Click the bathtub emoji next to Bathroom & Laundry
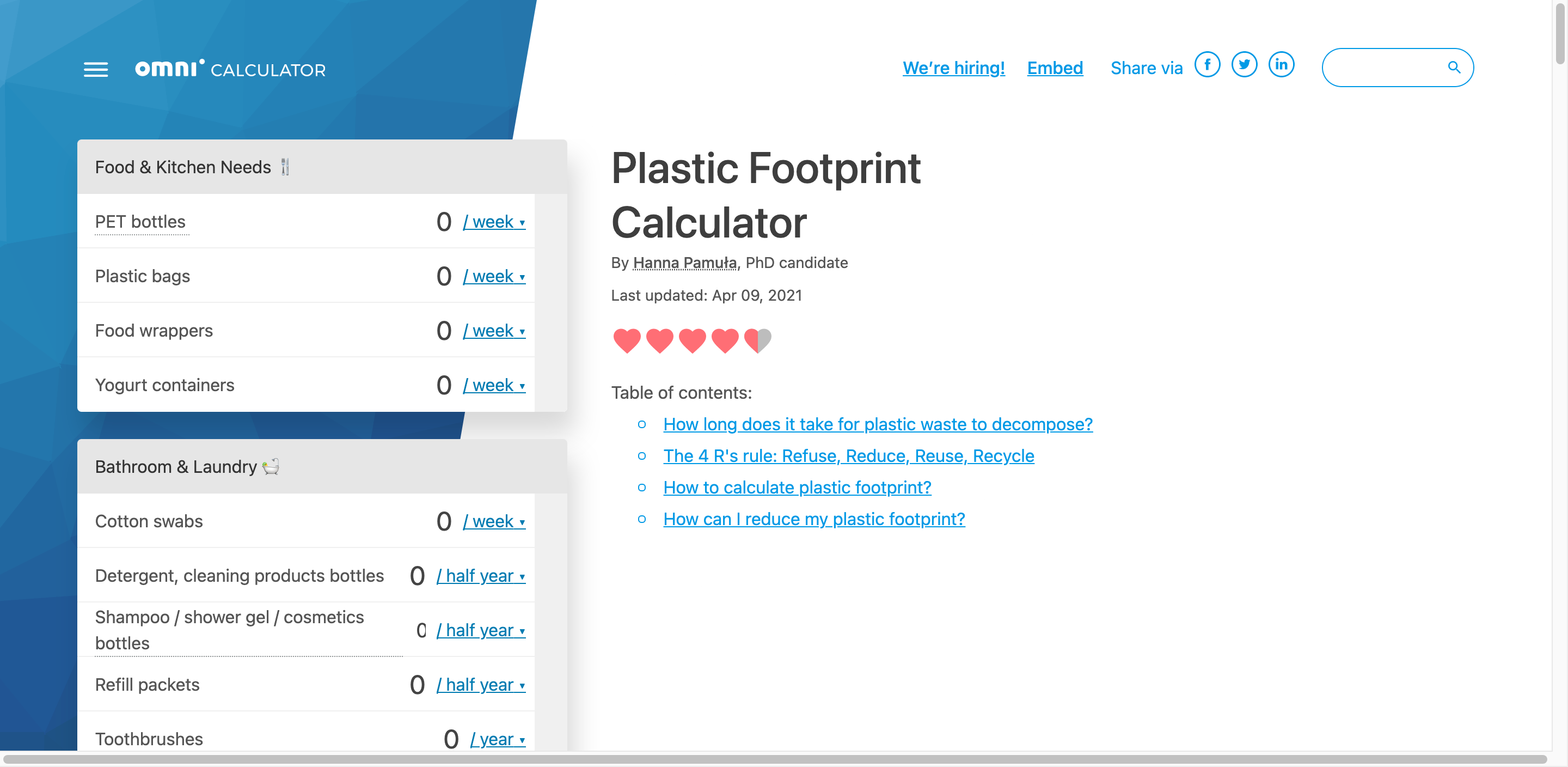The width and height of the screenshot is (1568, 767). (x=272, y=467)
